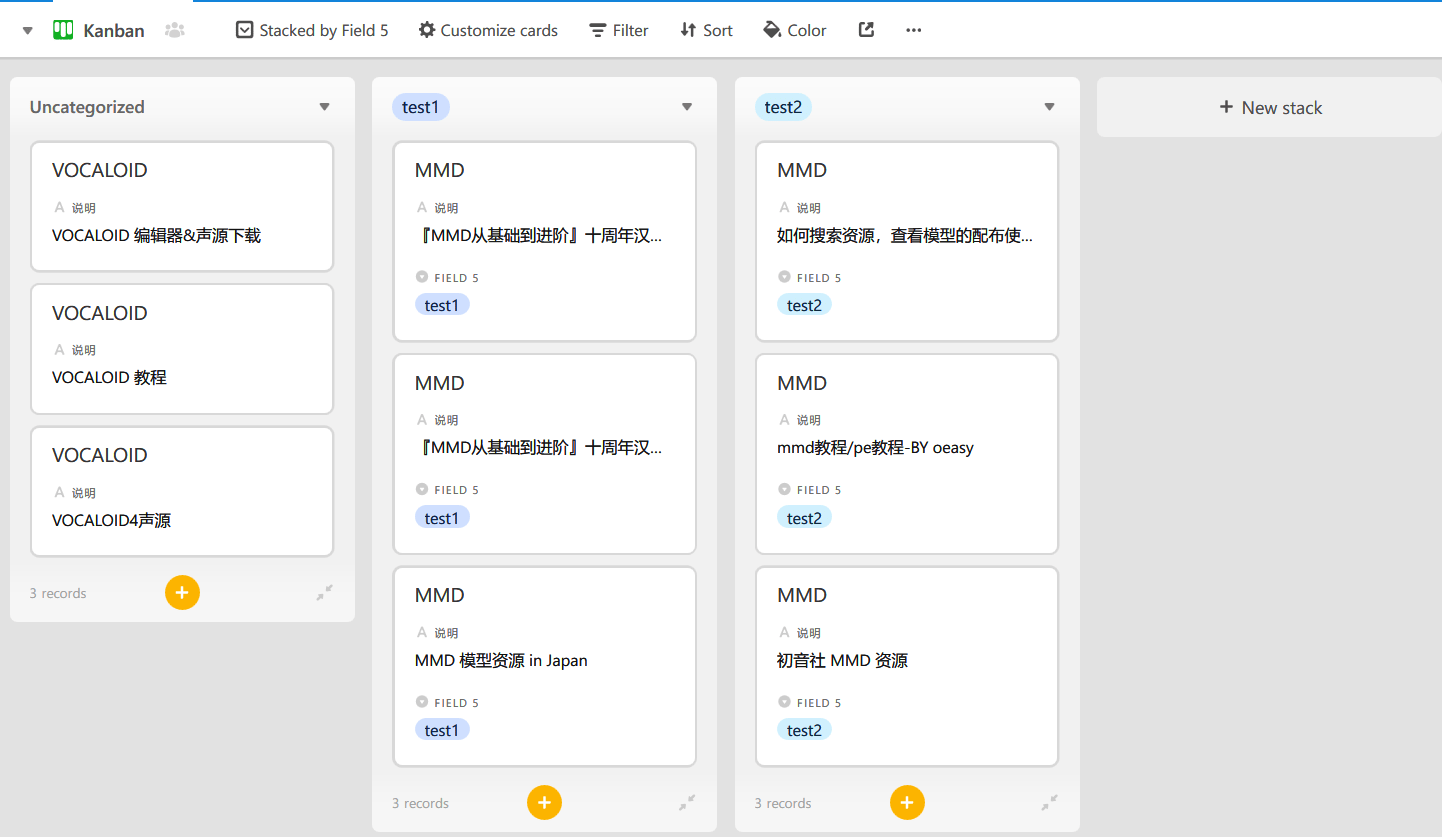Add a record to the test1 stack

544,802
